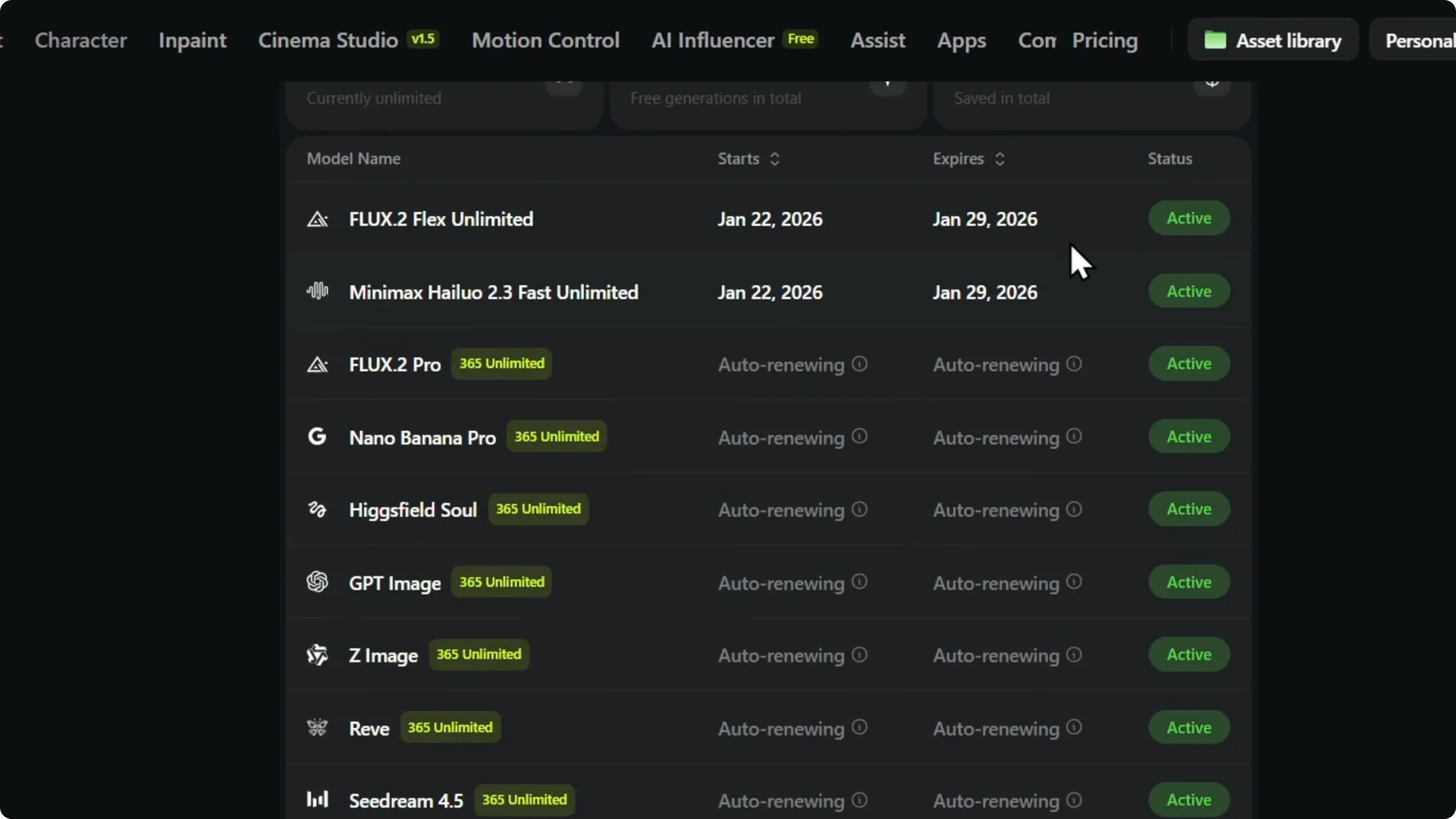Click the Reve butterfly icon
1456x819 pixels.
(317, 728)
